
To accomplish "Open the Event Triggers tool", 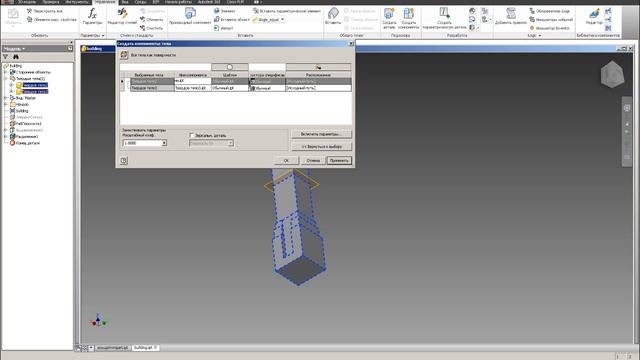I will coord(551,20).
